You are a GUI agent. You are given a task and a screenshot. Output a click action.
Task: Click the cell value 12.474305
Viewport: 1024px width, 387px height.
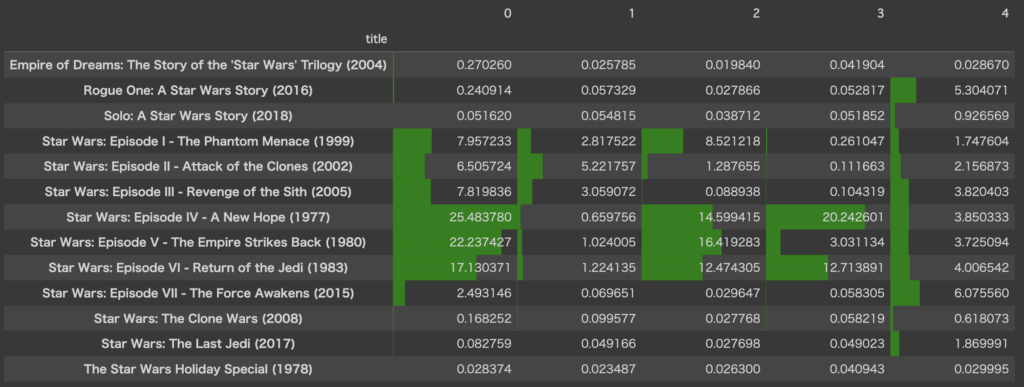730,268
